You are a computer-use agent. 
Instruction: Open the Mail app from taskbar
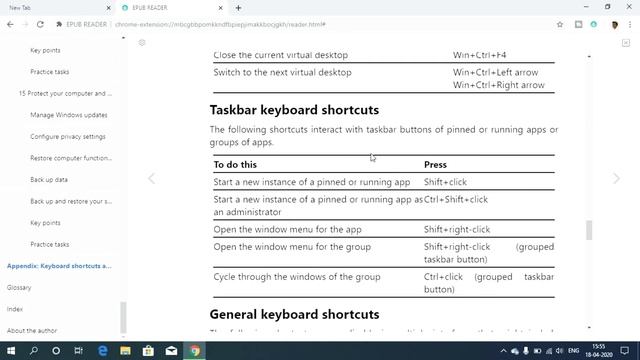pyautogui.click(x=171, y=351)
